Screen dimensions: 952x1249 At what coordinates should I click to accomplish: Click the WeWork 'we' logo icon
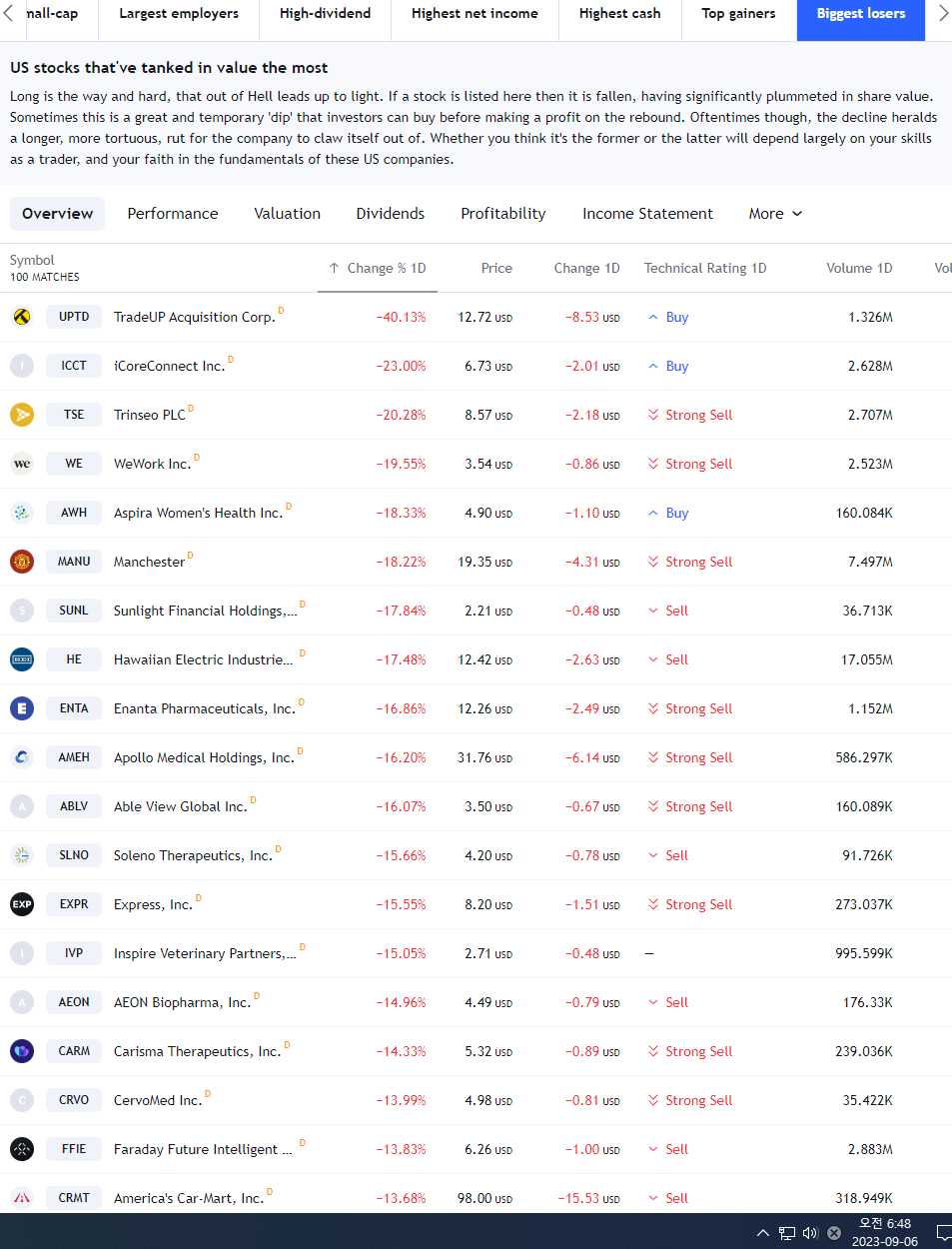tap(22, 464)
